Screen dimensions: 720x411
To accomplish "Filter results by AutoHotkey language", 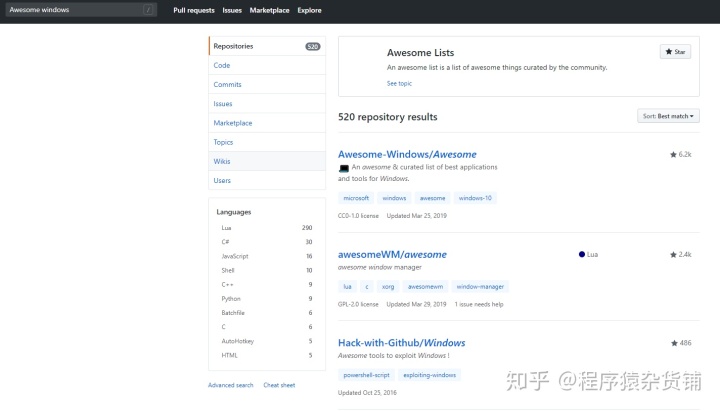I will [267, 341].
